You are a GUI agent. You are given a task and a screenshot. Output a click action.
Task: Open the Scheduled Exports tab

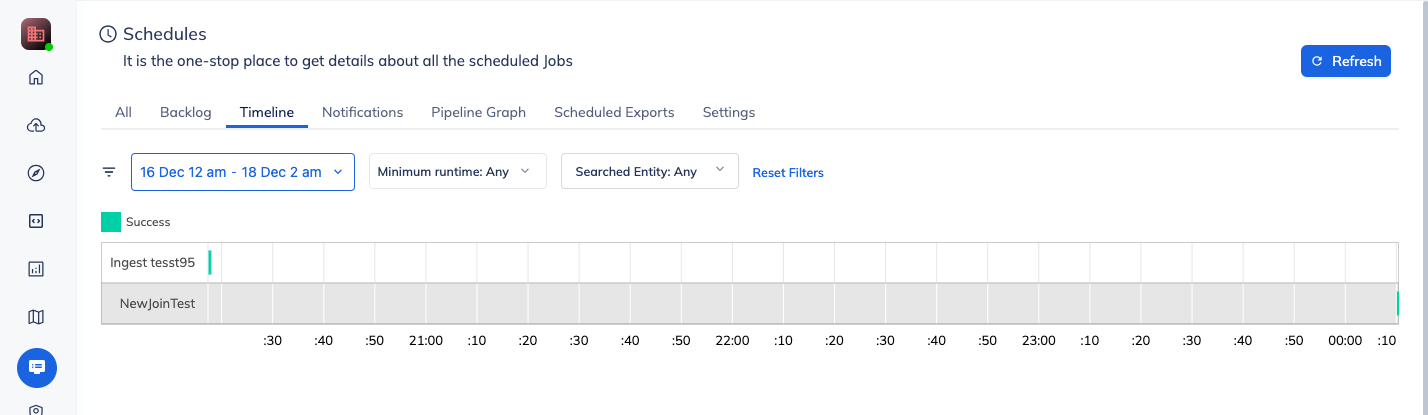(x=614, y=112)
